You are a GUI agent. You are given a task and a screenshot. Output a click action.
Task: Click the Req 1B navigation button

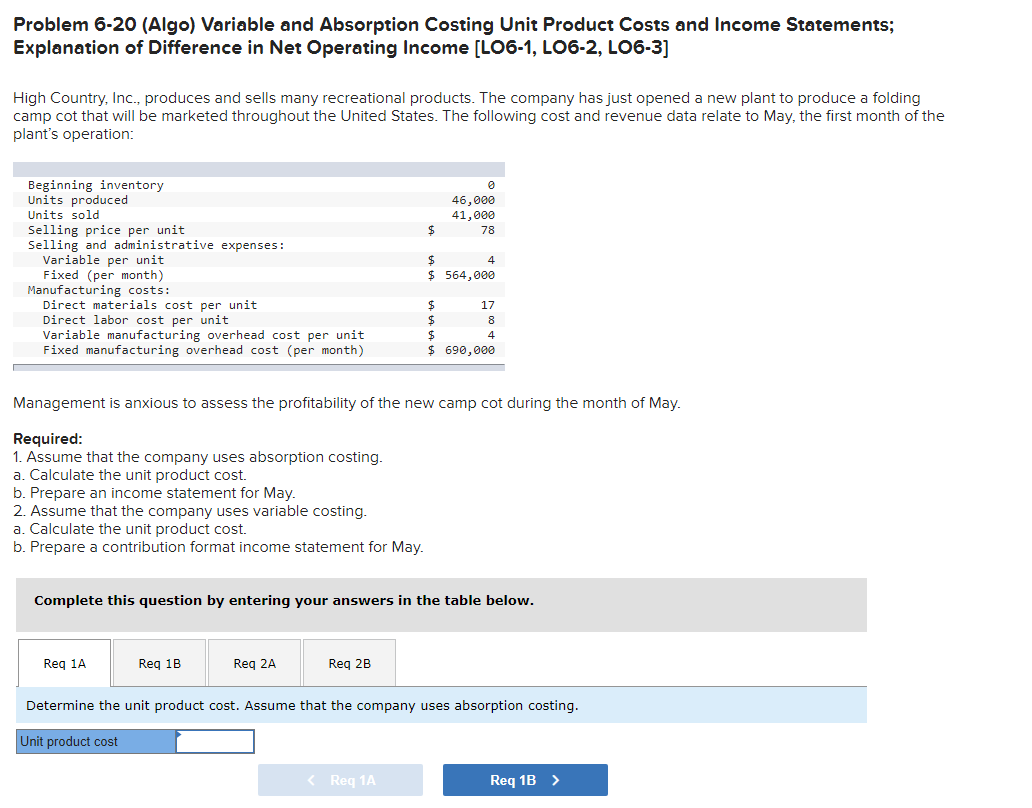524,780
